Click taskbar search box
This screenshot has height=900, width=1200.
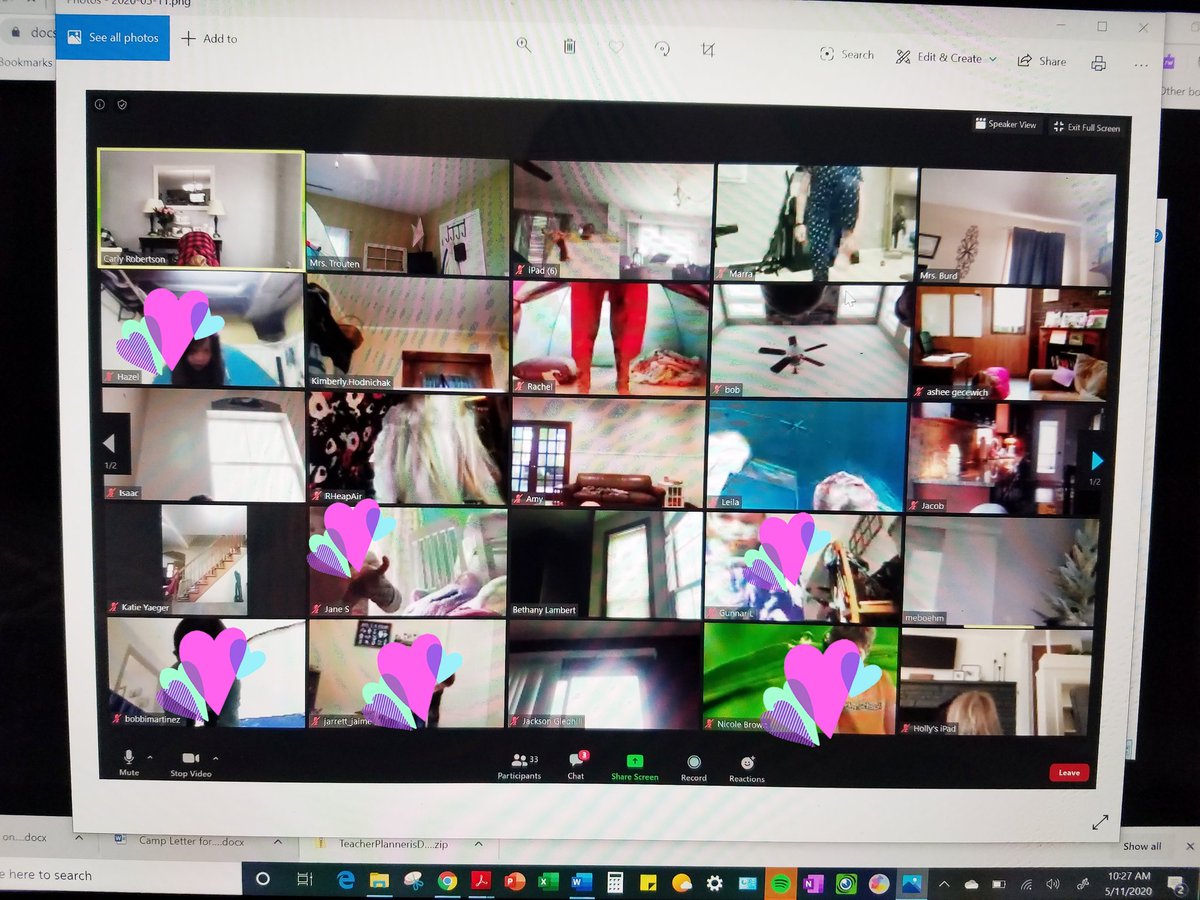click(x=118, y=875)
